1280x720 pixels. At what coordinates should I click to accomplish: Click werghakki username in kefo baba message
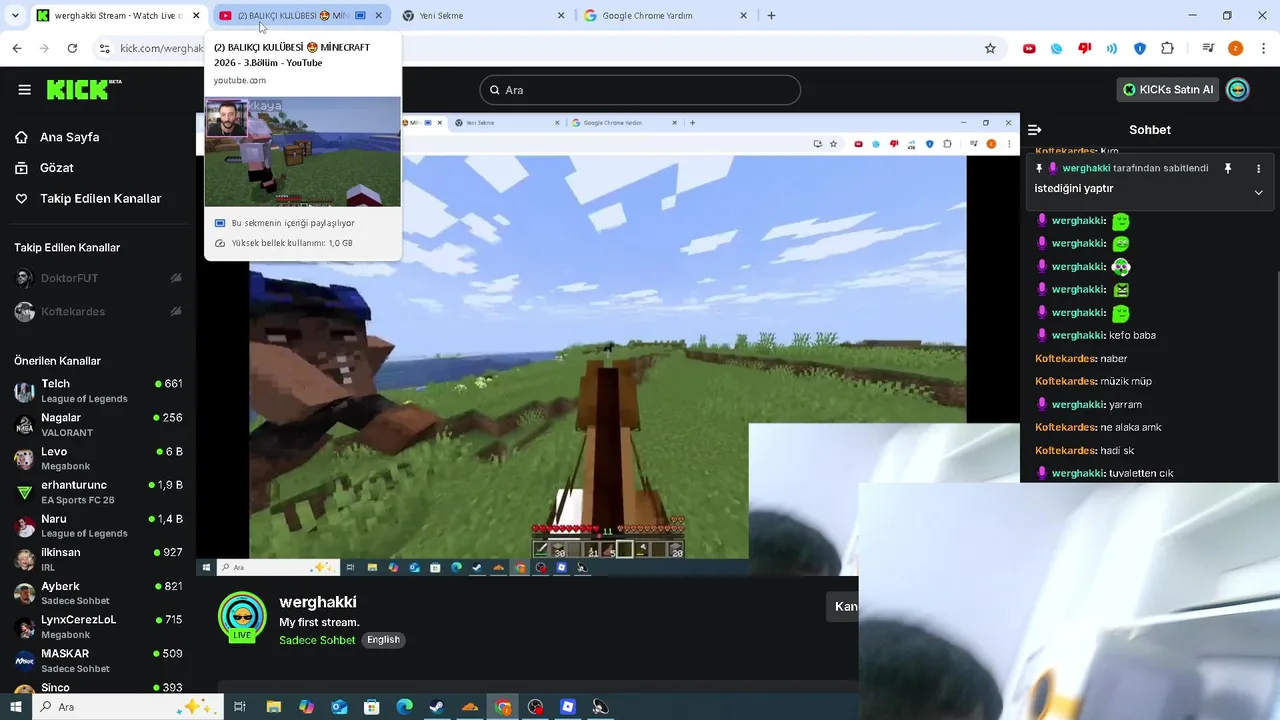(x=1078, y=336)
